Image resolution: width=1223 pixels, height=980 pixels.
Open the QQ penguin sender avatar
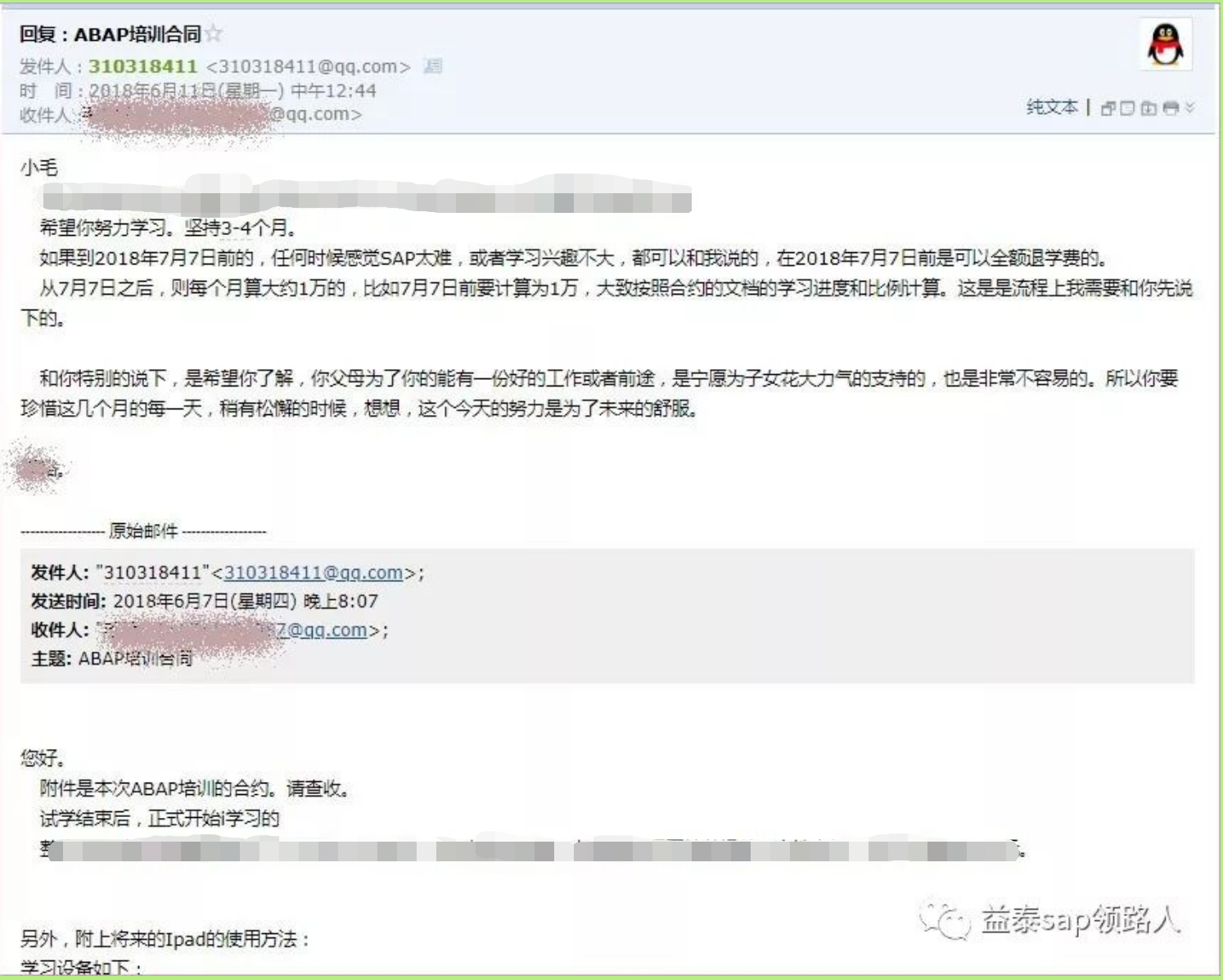[x=1166, y=44]
